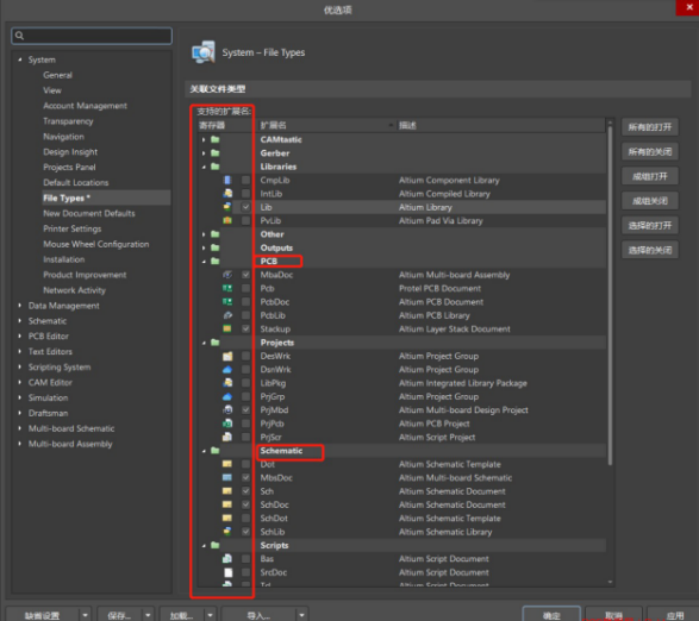This screenshot has height=622, width=699.
Task: Click the SchDoc schematic document icon
Action: (227, 505)
